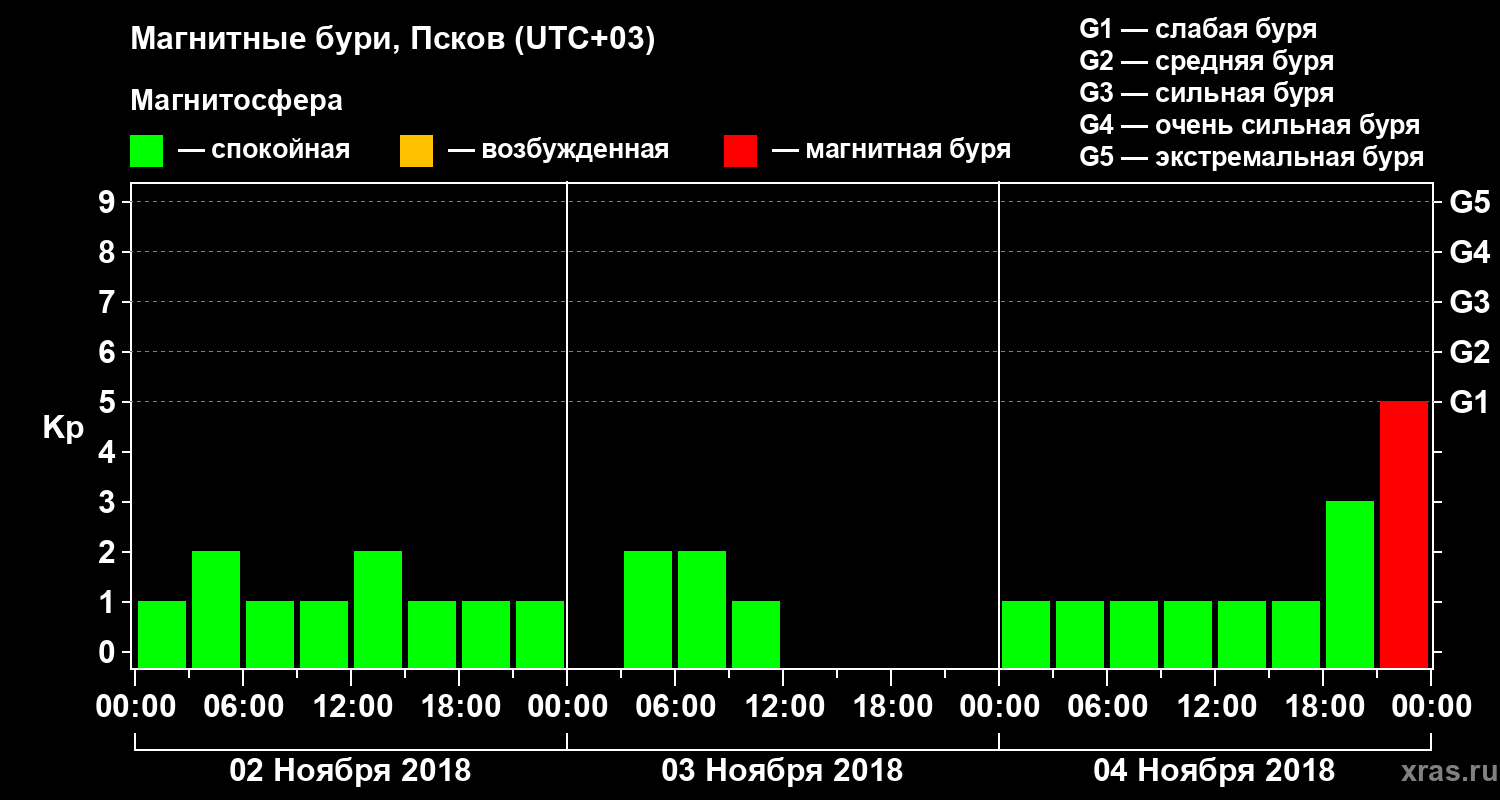This screenshot has width=1500, height=800.
Task: Click the G2 label on right axis
Action: point(1470,352)
